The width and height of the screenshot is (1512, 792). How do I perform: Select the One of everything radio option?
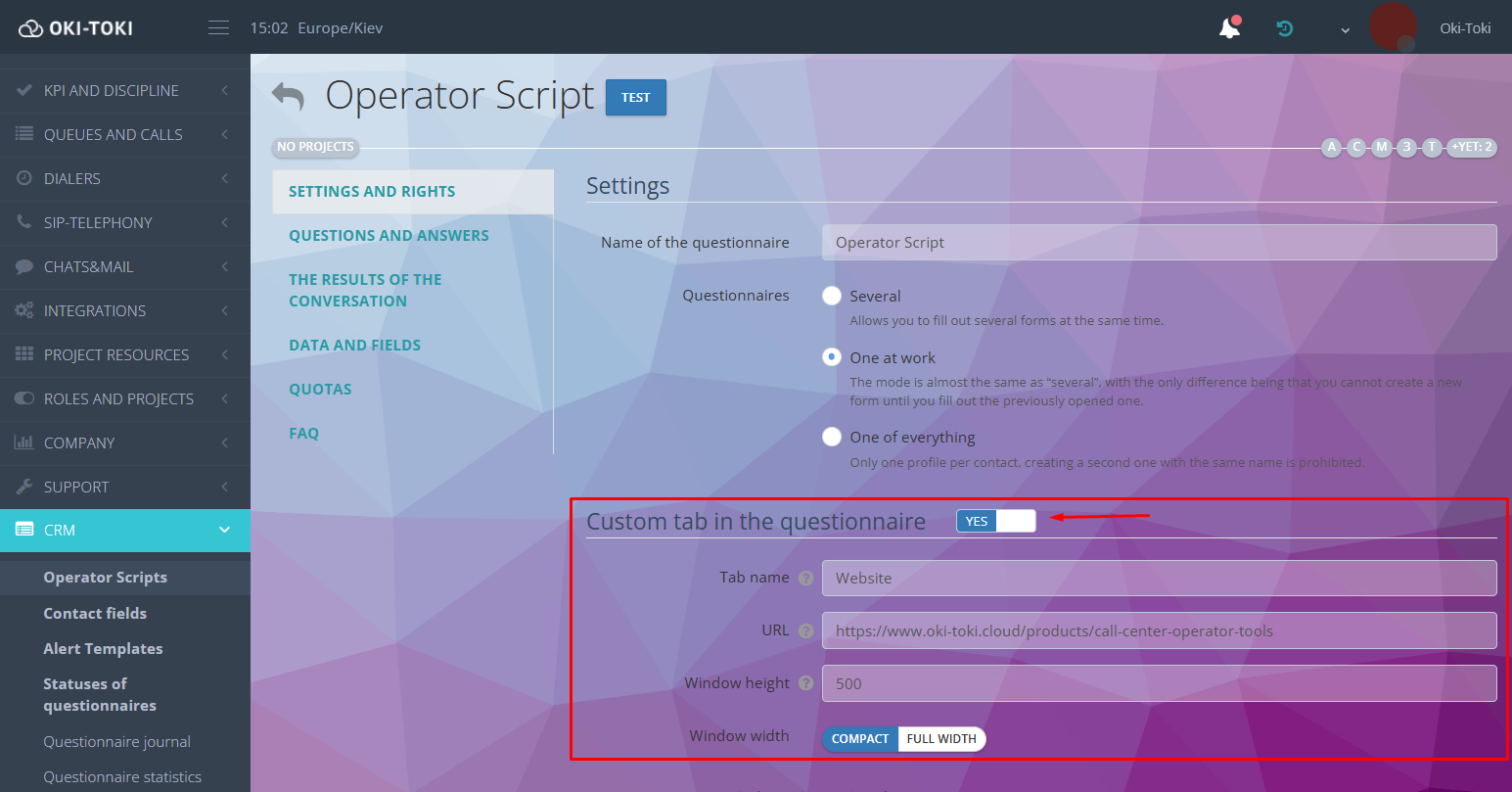832,437
